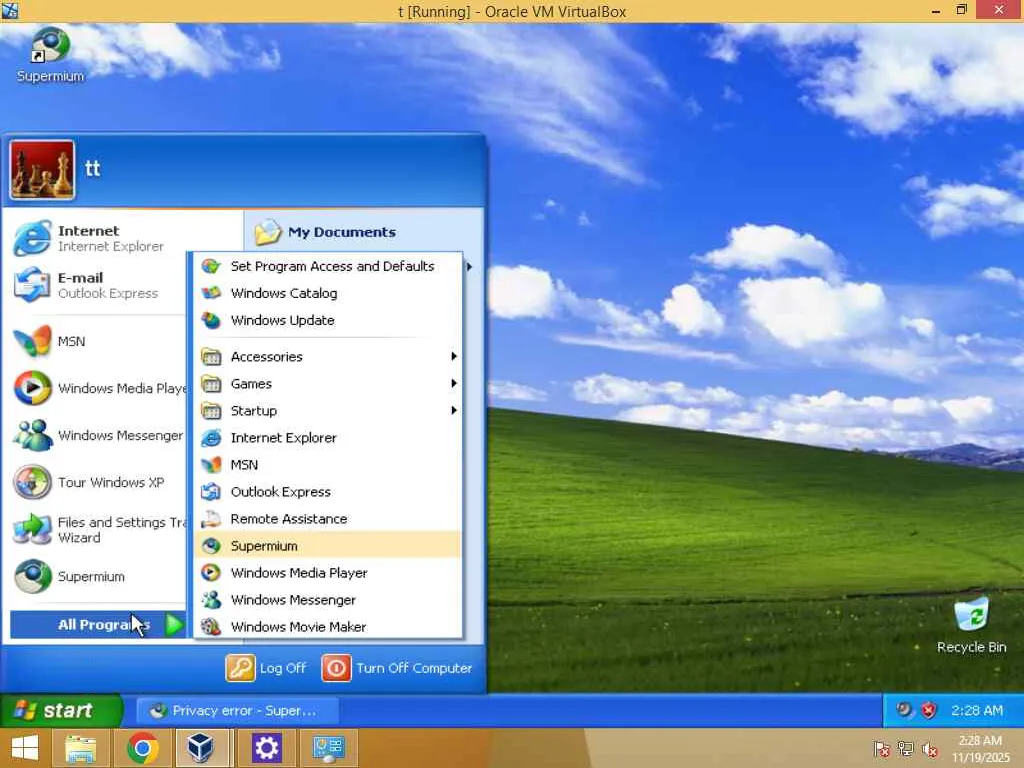The height and width of the screenshot is (768, 1024).
Task: Click the control panel monitor taskbar icon
Action: click(328, 748)
